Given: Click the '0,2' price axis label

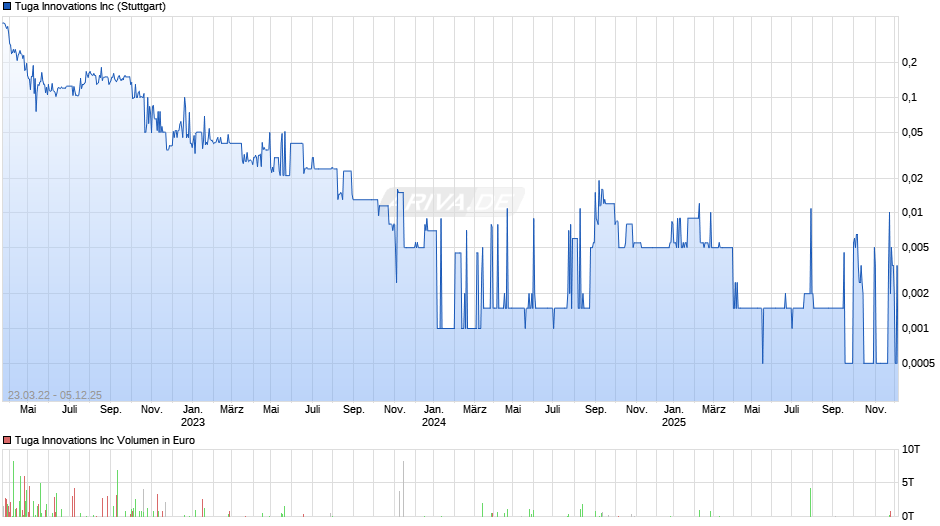Looking at the screenshot, I should coord(909,62).
